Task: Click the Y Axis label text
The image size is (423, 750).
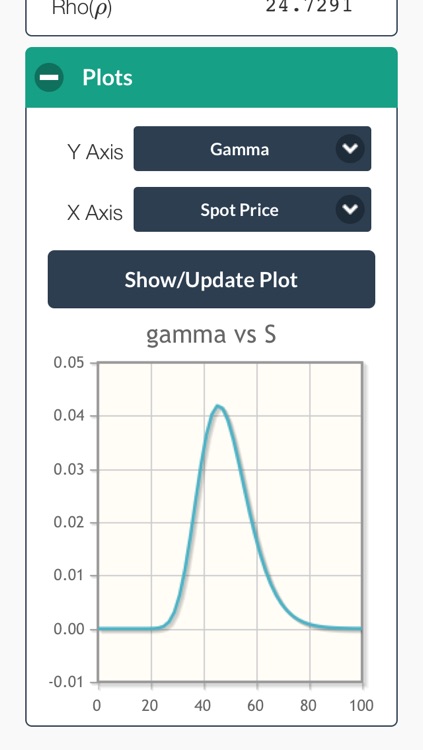Action: 95,152
